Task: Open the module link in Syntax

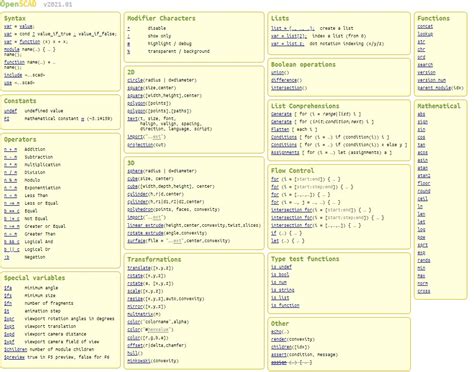Action: (12, 49)
